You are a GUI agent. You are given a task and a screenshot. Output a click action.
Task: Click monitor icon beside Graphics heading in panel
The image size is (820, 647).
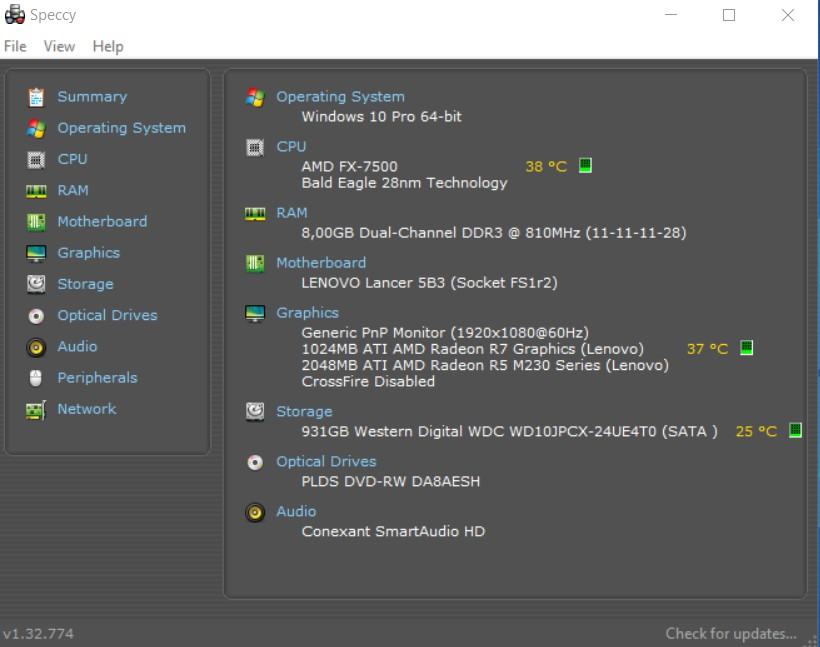pyautogui.click(x=255, y=314)
